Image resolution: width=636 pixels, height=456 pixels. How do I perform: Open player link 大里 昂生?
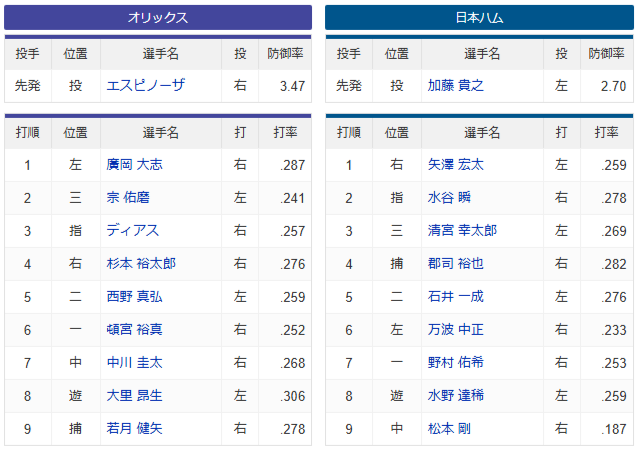pos(134,396)
